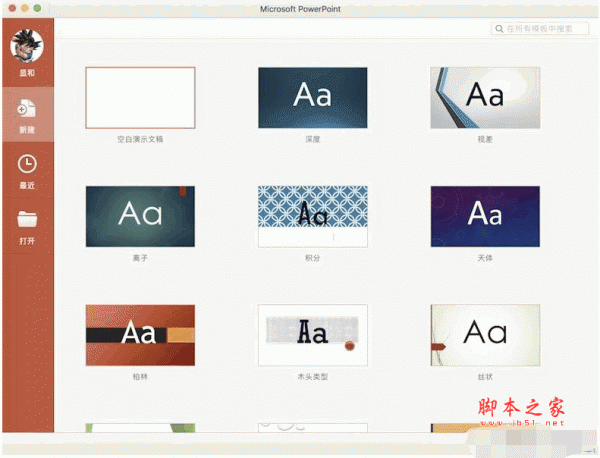Click the 天体 template name label
This screenshot has height=458, width=600.
[485, 258]
